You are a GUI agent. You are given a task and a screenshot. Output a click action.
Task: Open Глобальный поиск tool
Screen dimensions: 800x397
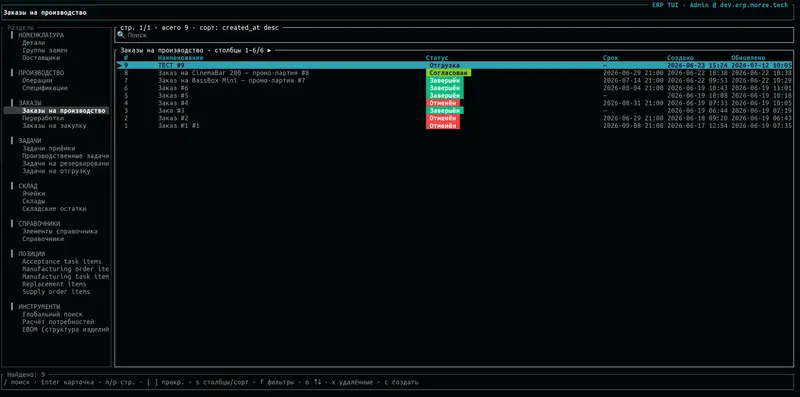tap(52, 314)
